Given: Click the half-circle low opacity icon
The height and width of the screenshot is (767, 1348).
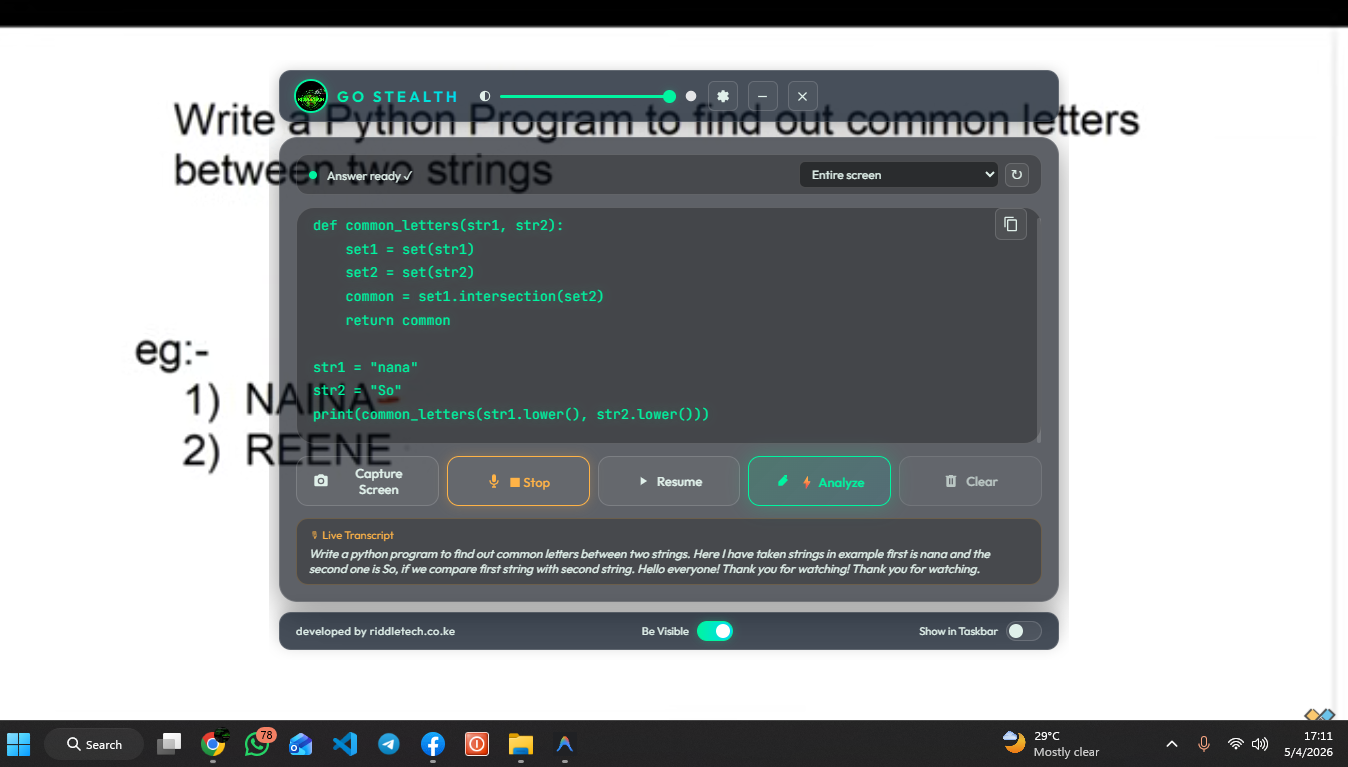Looking at the screenshot, I should pyautogui.click(x=485, y=96).
